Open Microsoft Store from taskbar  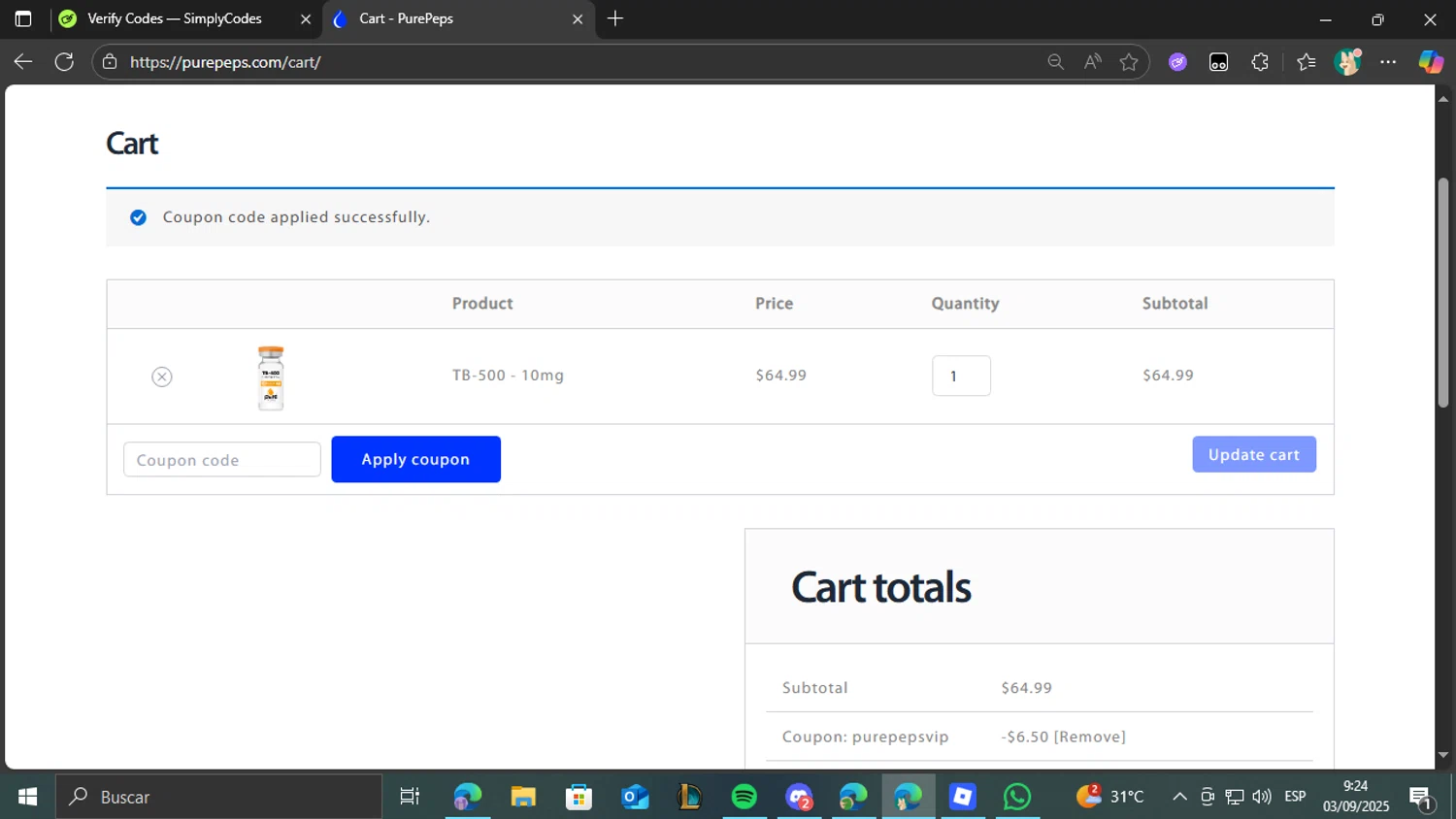579,797
